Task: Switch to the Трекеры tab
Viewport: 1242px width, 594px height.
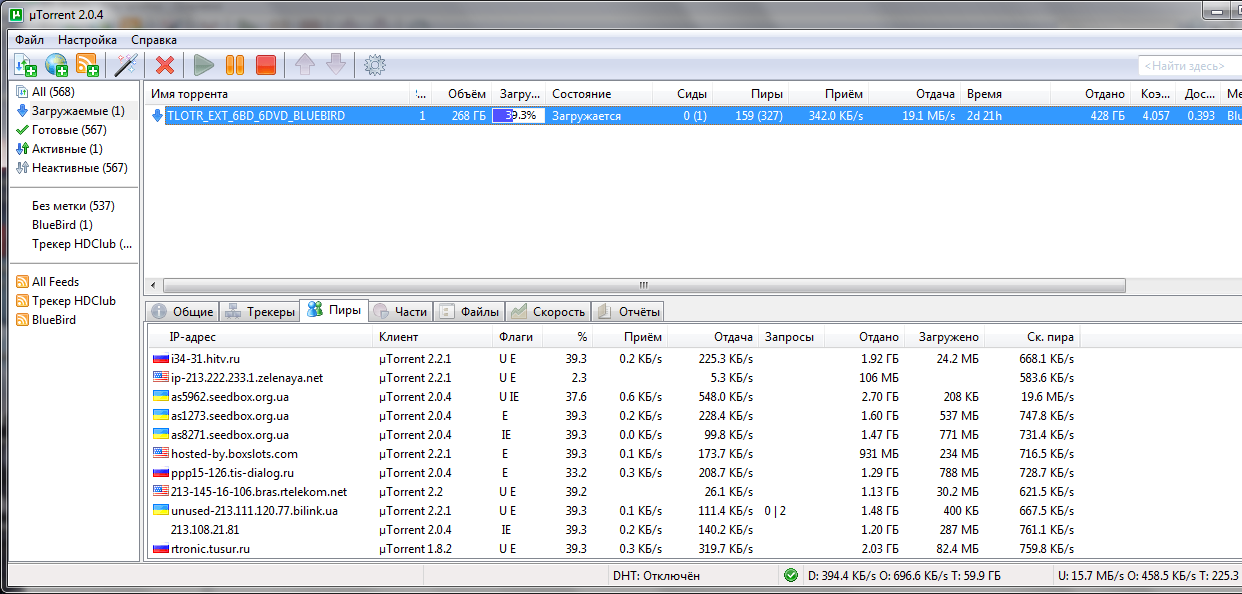Action: point(260,312)
